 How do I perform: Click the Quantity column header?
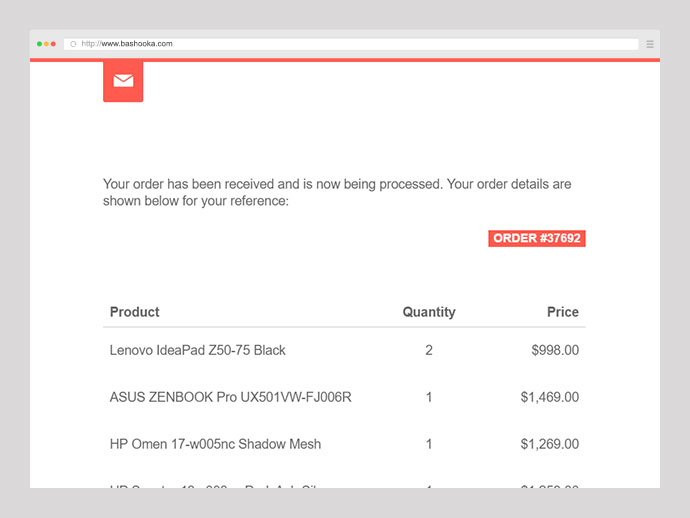point(429,312)
